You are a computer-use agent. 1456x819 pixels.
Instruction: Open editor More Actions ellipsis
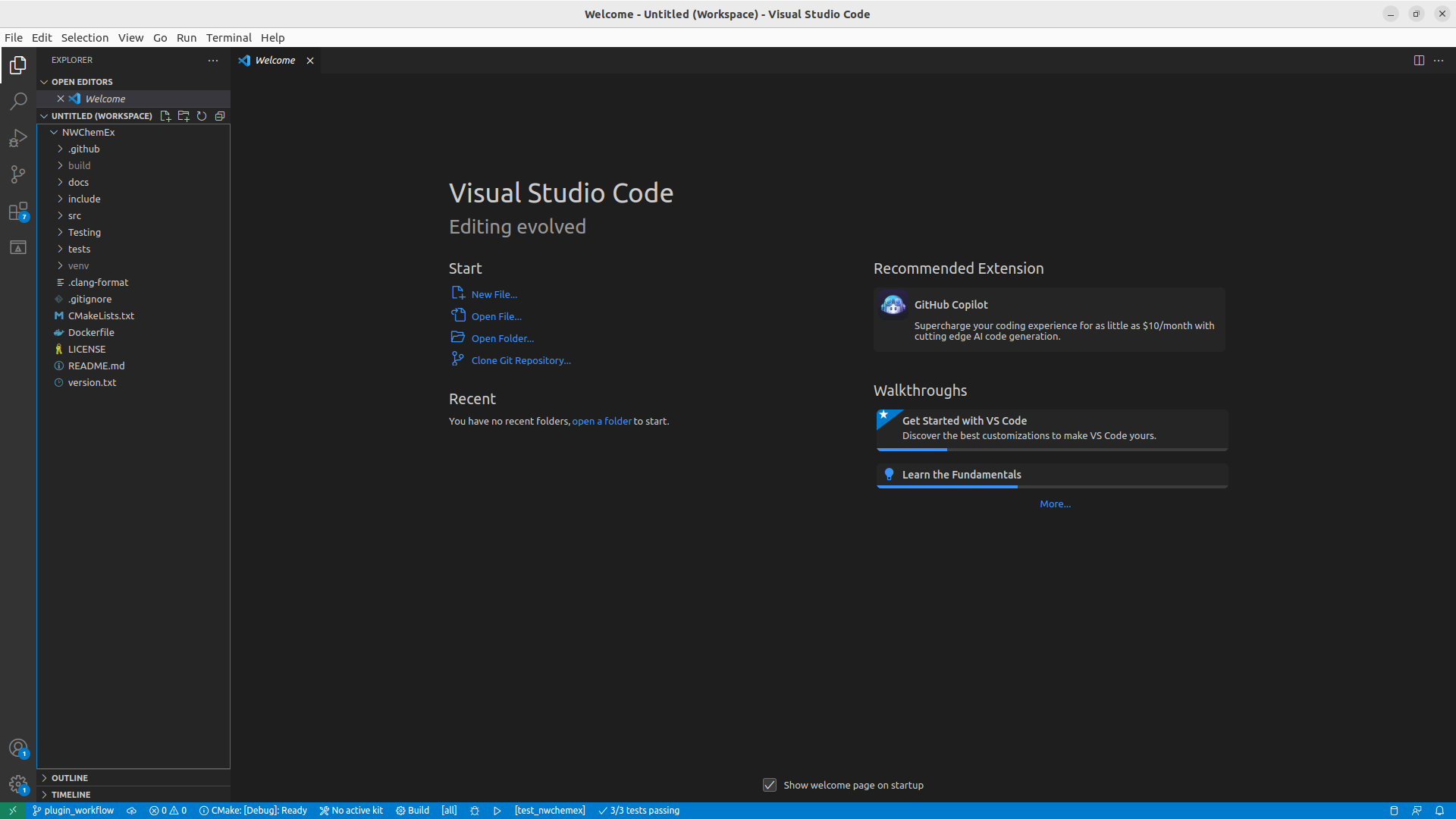click(x=1439, y=60)
